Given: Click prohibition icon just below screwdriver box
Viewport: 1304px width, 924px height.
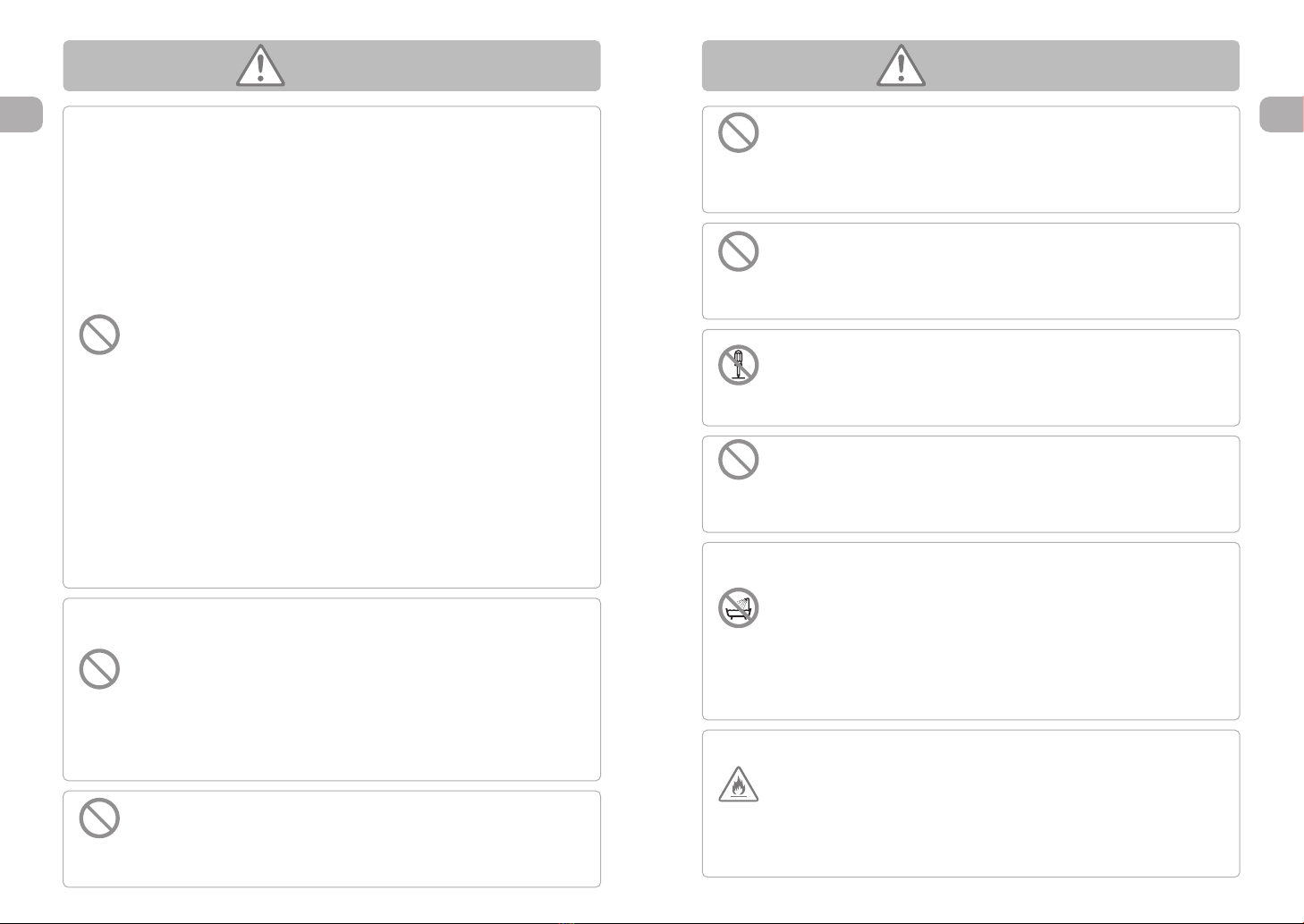Looking at the screenshot, I should point(738,460).
